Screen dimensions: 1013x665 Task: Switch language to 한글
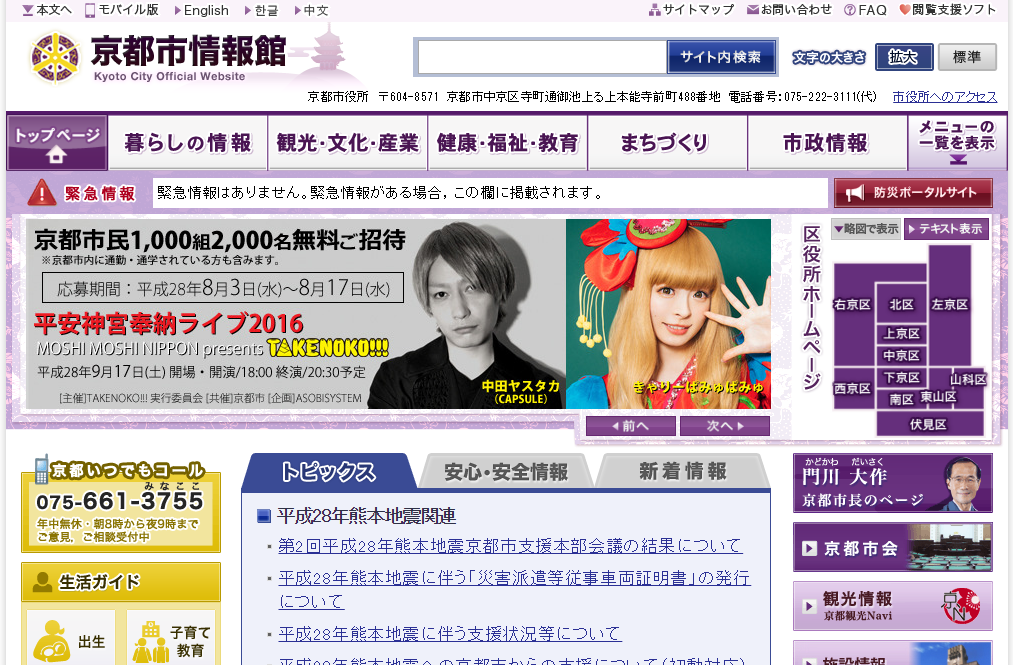click(x=261, y=10)
